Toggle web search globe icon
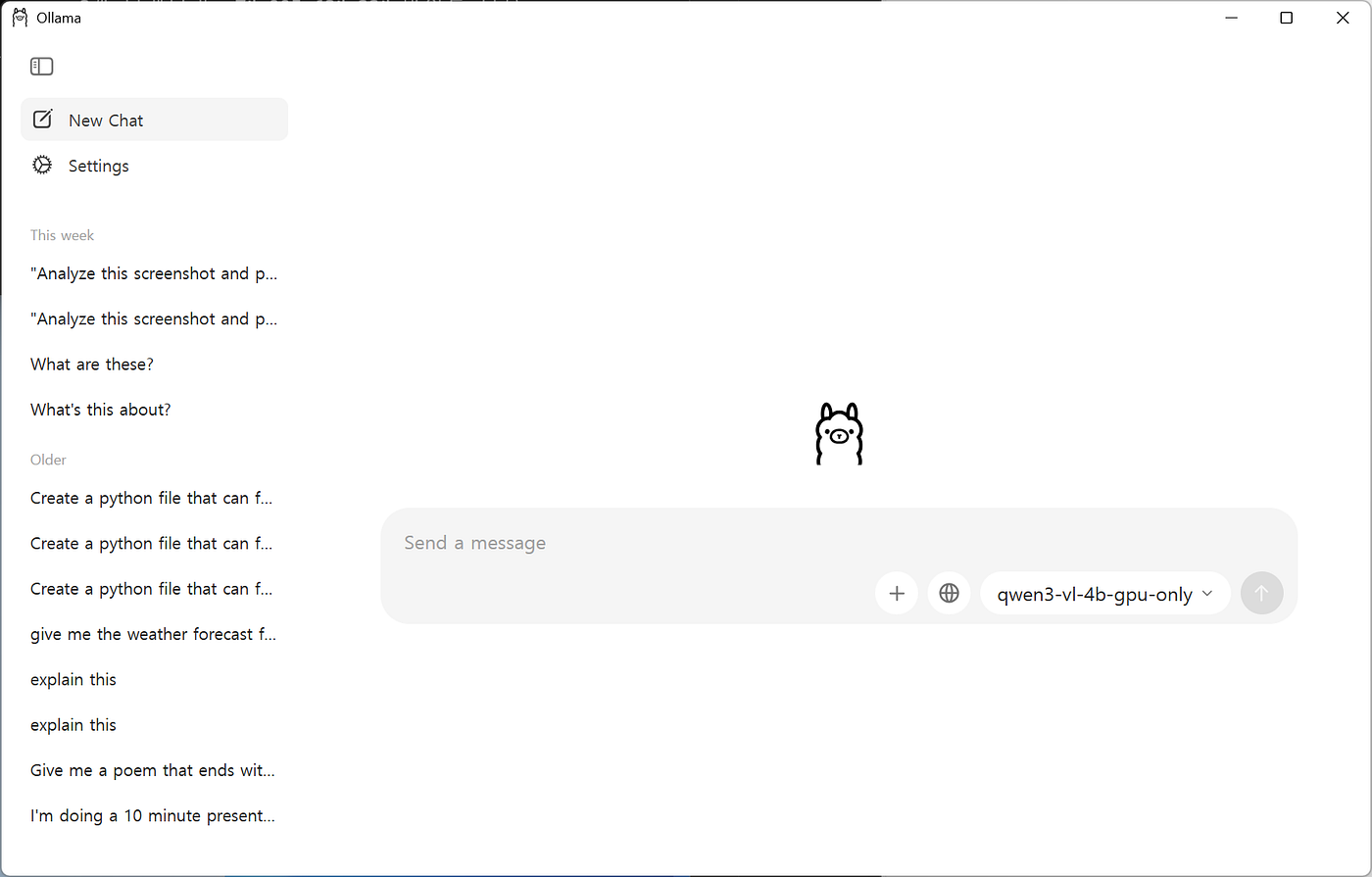 coord(949,593)
